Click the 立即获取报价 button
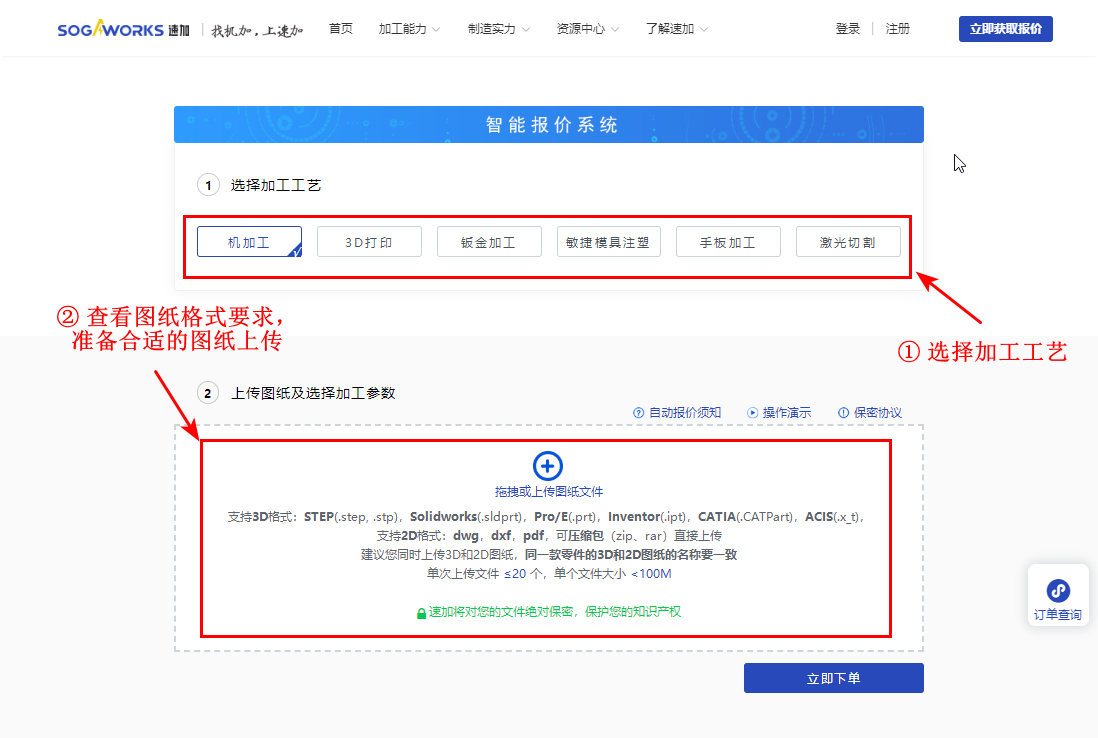 click(x=1005, y=28)
